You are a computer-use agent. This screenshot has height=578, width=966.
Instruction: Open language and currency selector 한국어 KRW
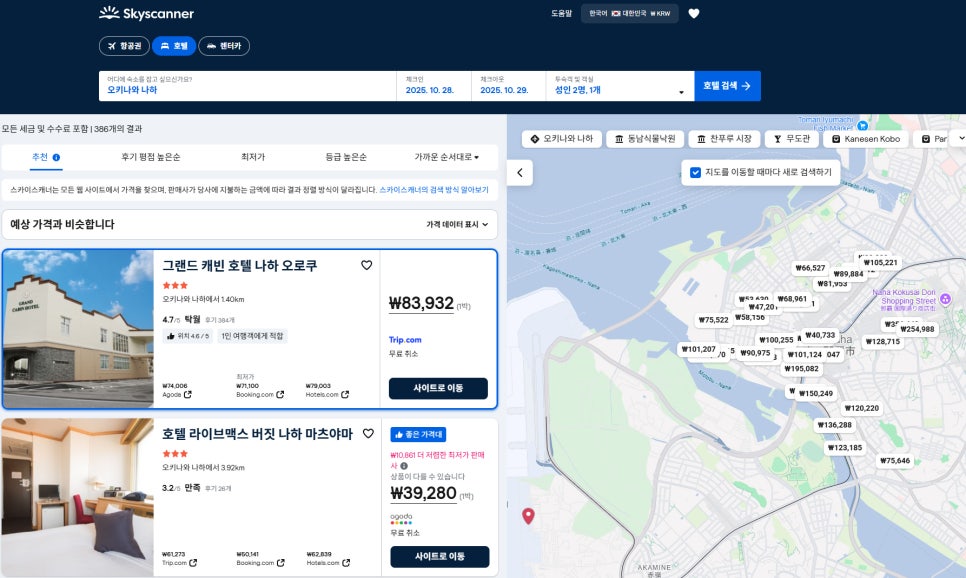click(x=630, y=13)
